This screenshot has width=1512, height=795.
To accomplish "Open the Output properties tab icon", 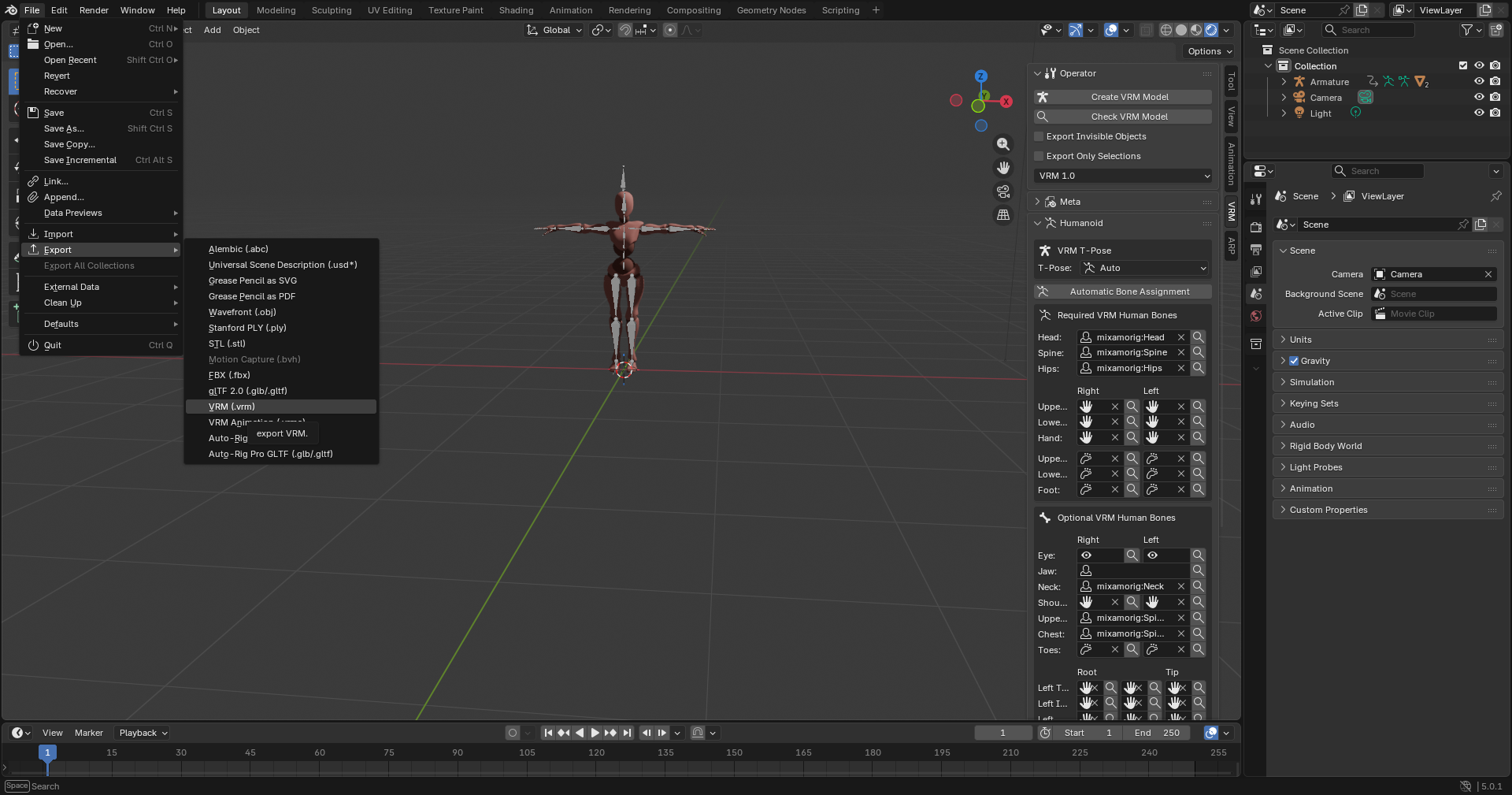I will pos(1256,249).
